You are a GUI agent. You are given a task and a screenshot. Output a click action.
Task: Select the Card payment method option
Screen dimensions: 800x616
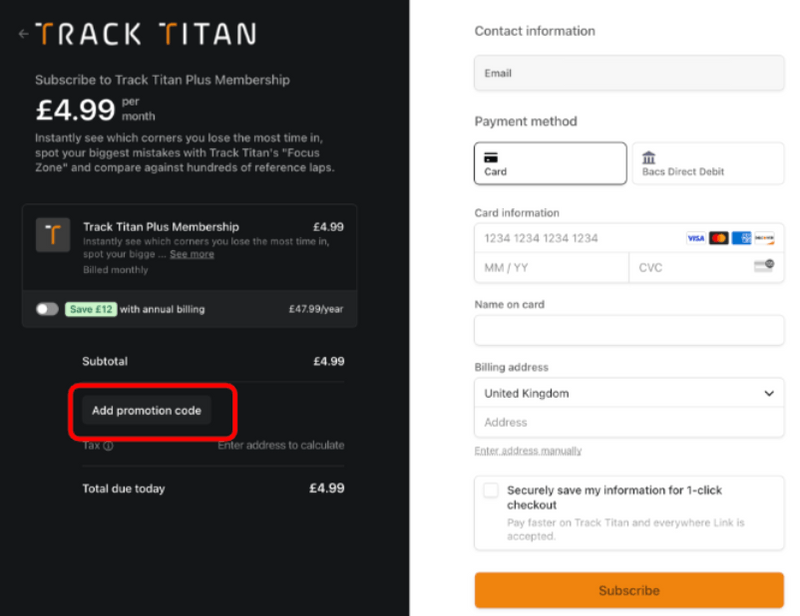550,162
